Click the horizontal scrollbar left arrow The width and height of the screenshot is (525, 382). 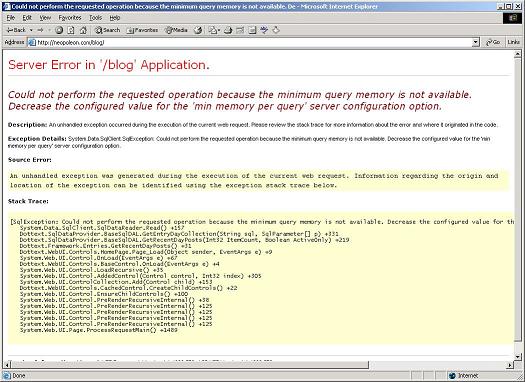7,365
